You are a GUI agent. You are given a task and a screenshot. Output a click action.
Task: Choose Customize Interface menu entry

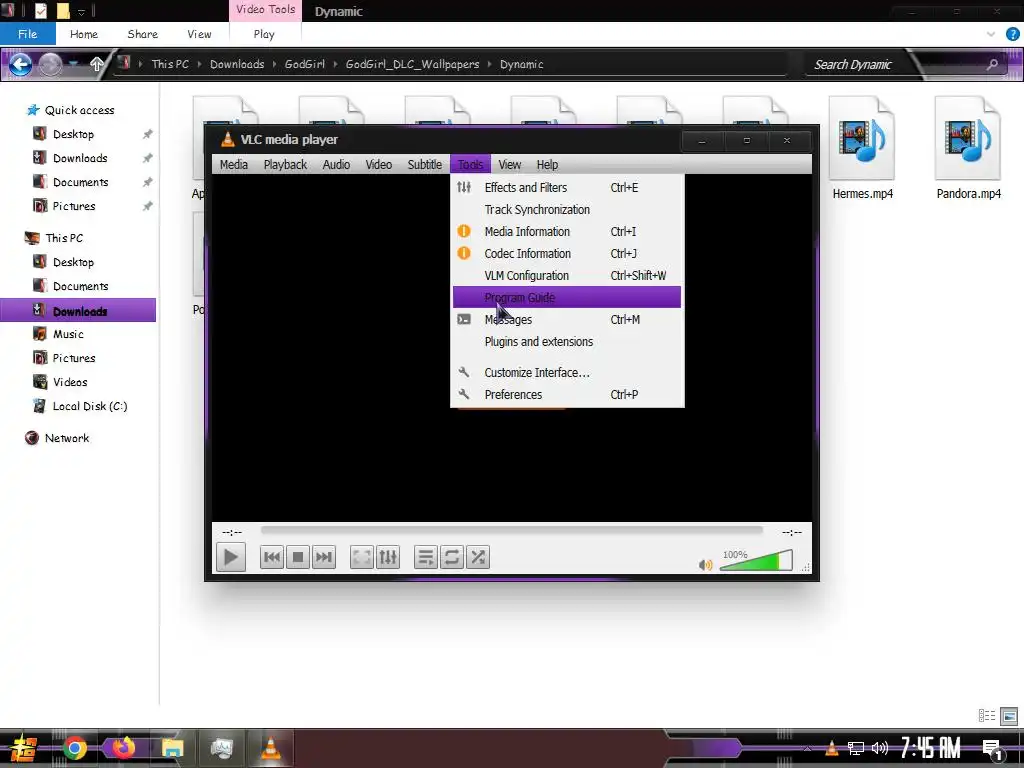click(x=567, y=372)
